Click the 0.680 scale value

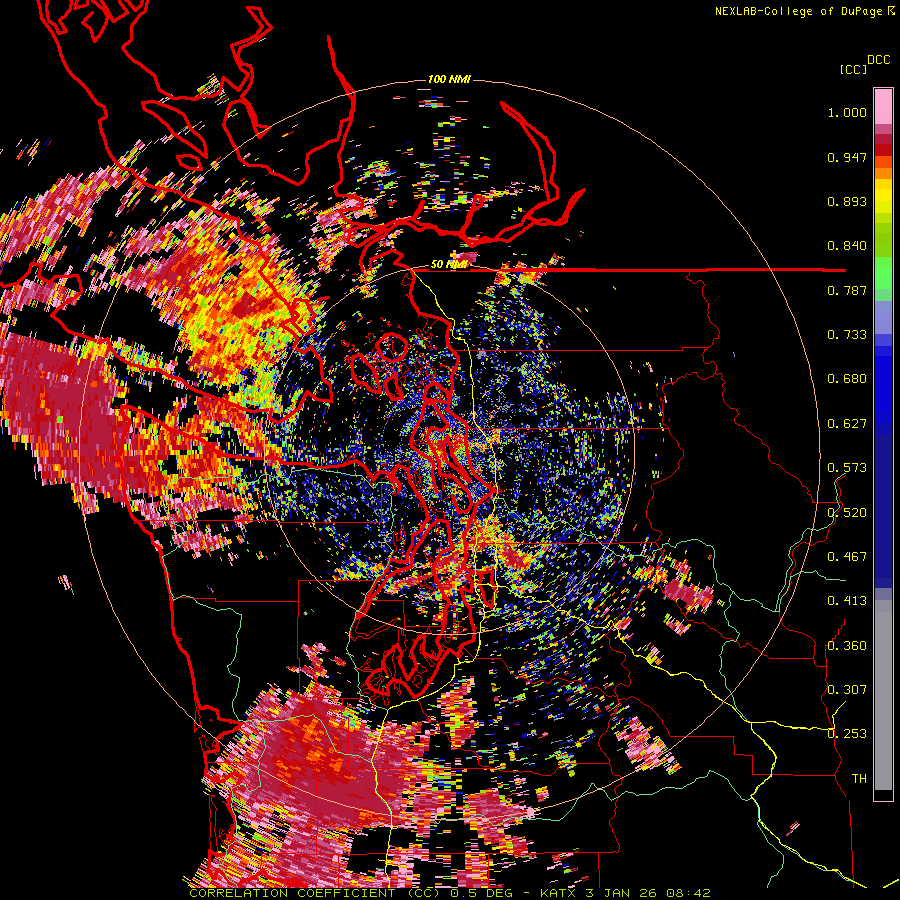847,379
